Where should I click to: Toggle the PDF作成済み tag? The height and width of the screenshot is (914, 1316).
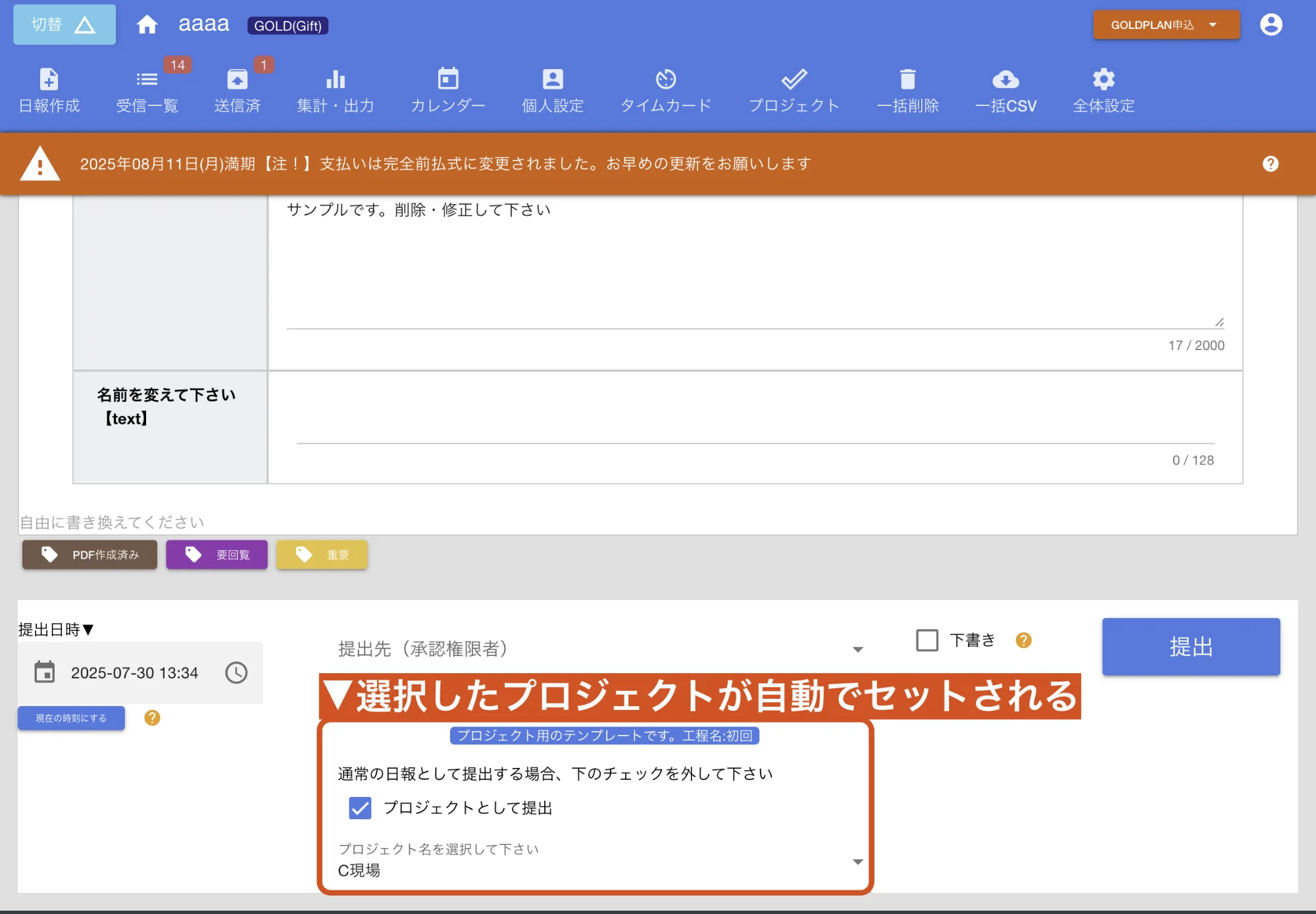click(x=89, y=555)
